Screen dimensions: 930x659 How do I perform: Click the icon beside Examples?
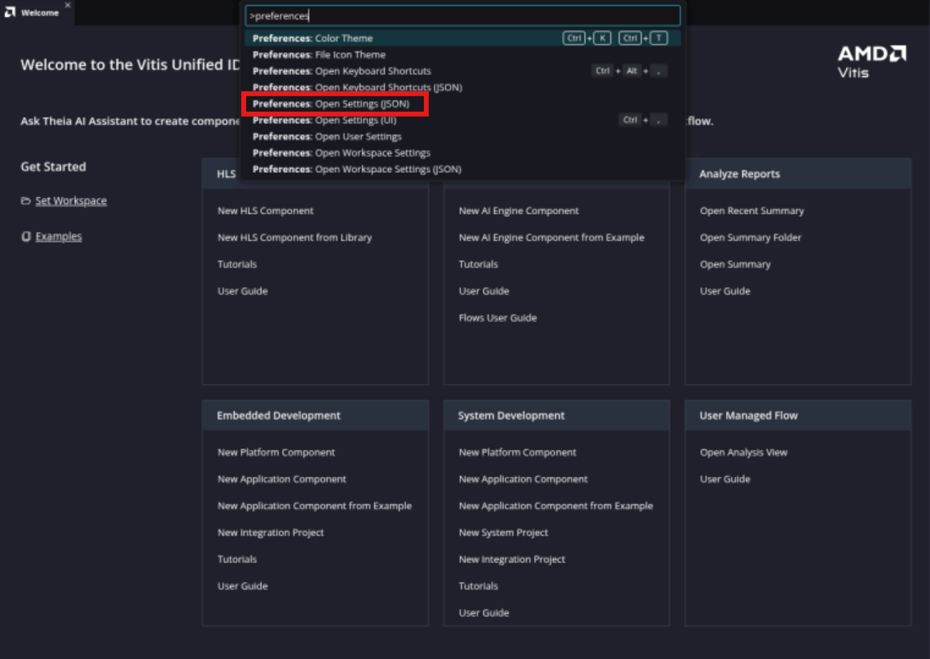coord(26,236)
